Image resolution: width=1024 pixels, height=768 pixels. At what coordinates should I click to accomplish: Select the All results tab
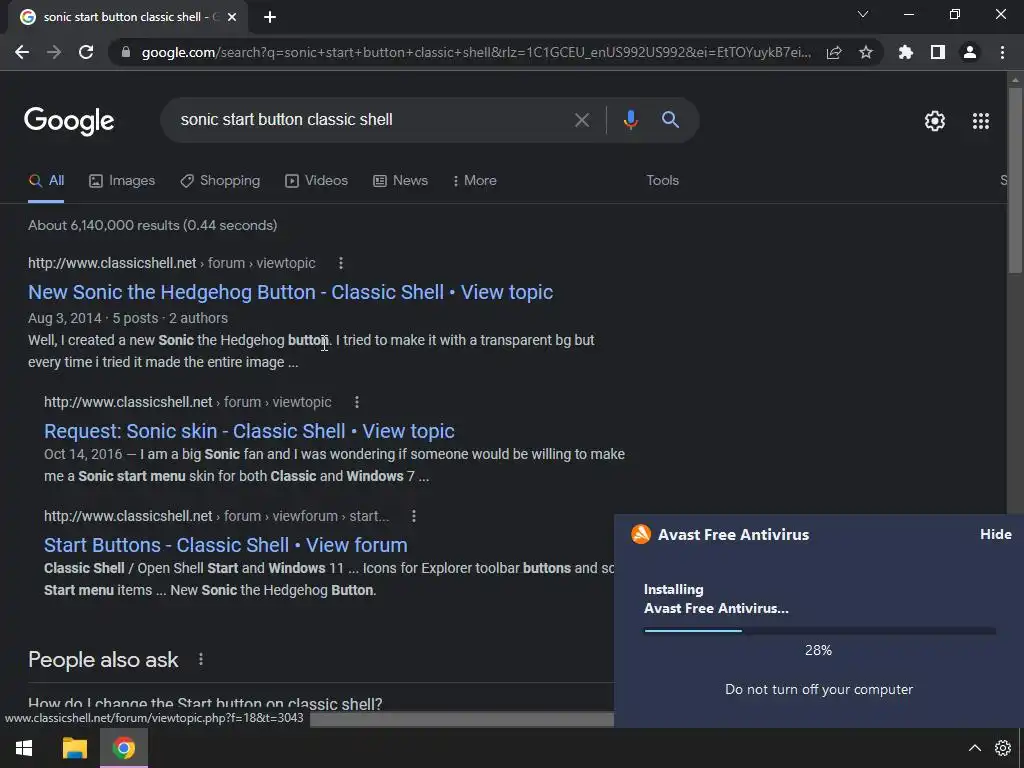click(x=46, y=180)
